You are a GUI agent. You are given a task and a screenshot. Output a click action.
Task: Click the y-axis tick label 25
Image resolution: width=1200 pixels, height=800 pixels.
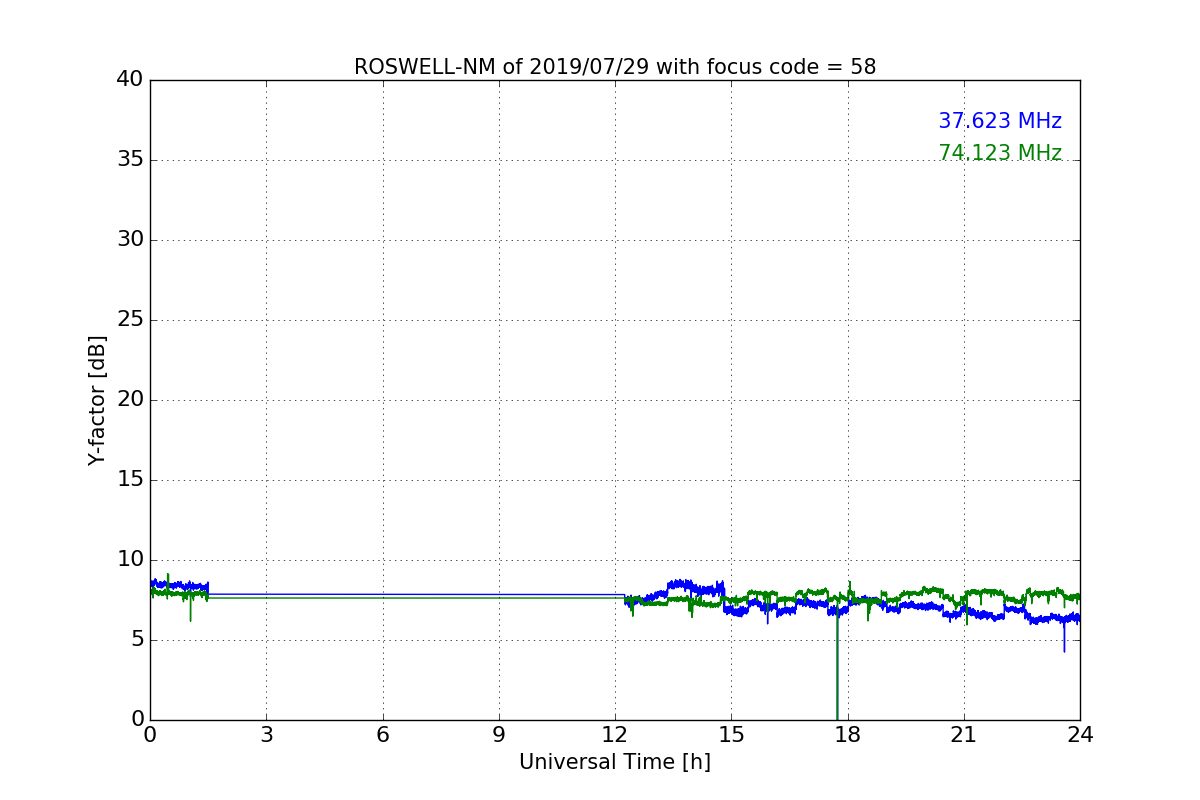click(x=130, y=320)
